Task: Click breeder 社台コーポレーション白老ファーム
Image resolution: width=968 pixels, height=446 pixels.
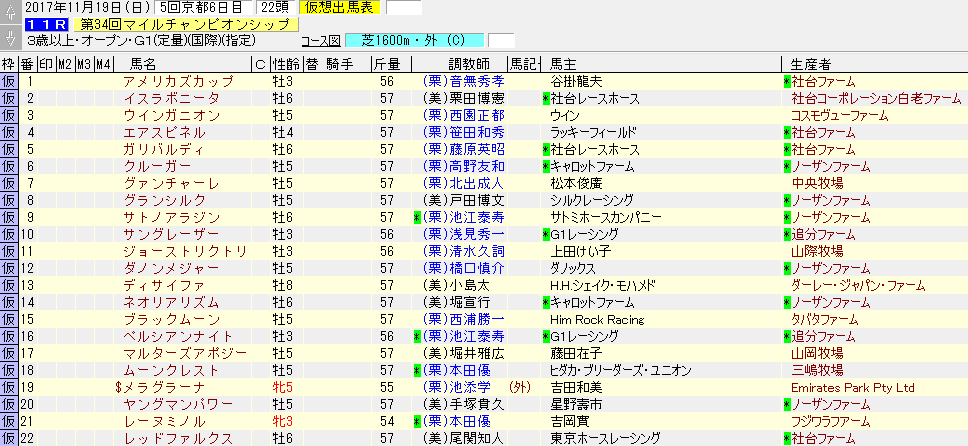Action: click(x=877, y=98)
